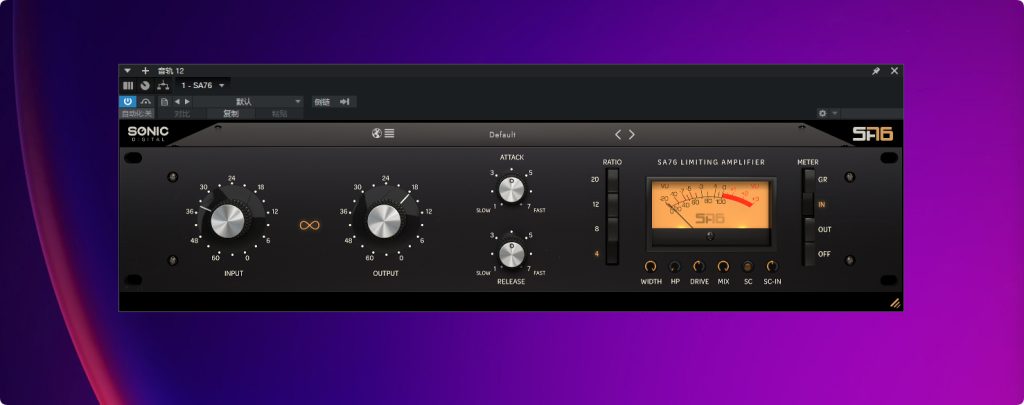Click the SA76 logo at top right

coord(873,135)
